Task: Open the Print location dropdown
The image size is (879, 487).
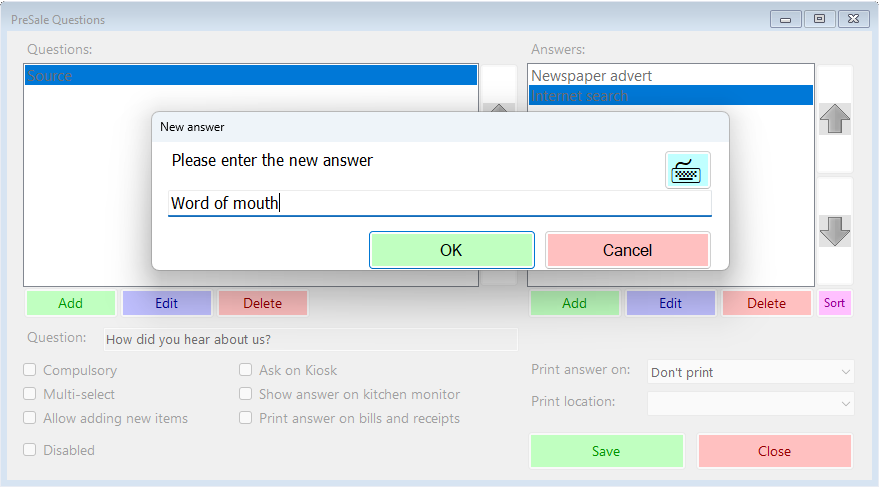Action: coord(750,403)
